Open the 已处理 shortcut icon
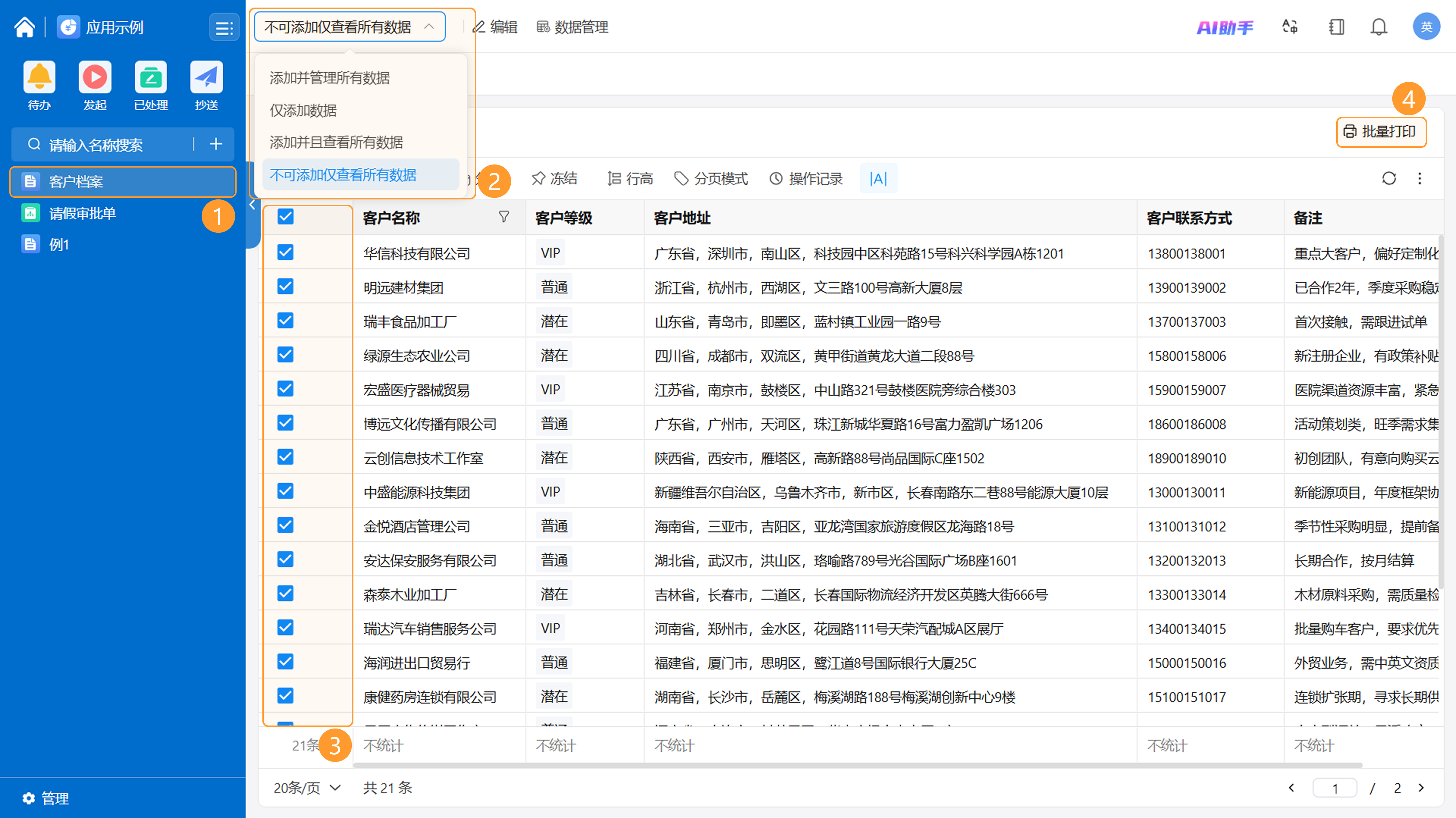1456x818 pixels. (151, 77)
